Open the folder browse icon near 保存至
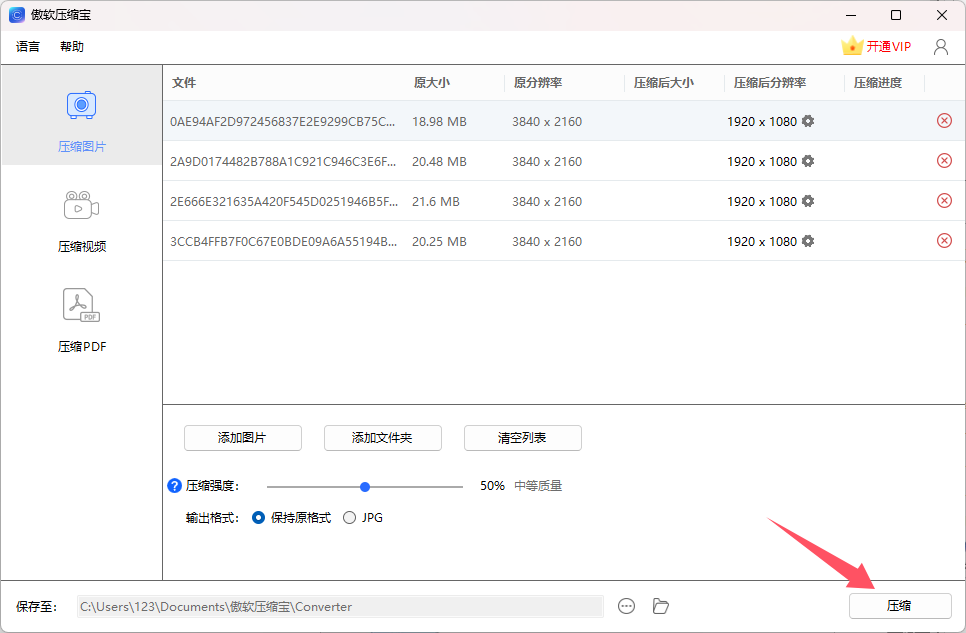The height and width of the screenshot is (633, 966). tap(660, 606)
